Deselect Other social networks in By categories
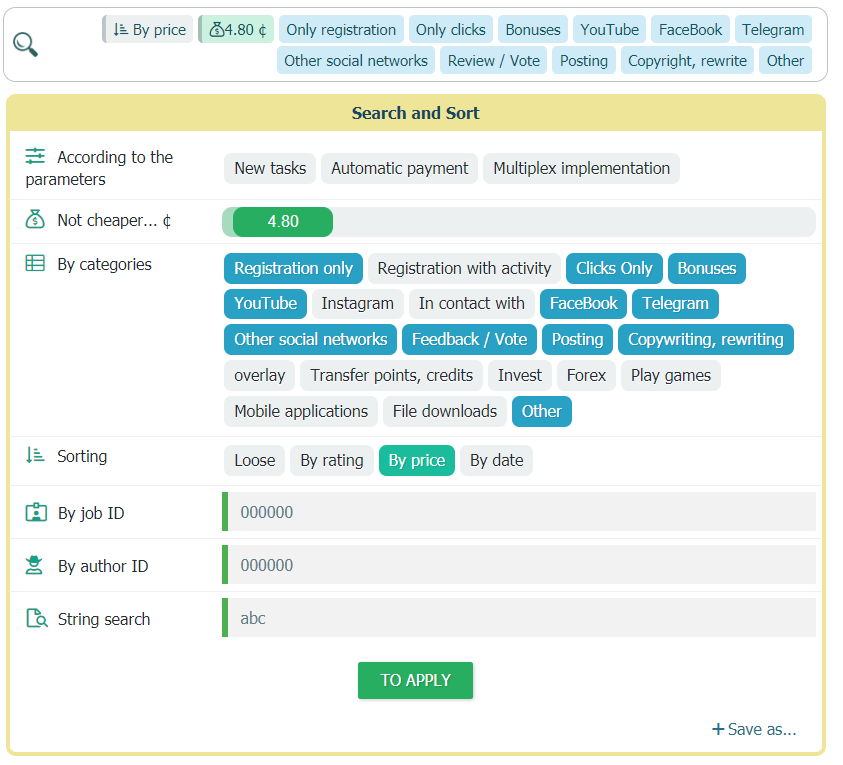This screenshot has width=843, height=765. pos(310,340)
